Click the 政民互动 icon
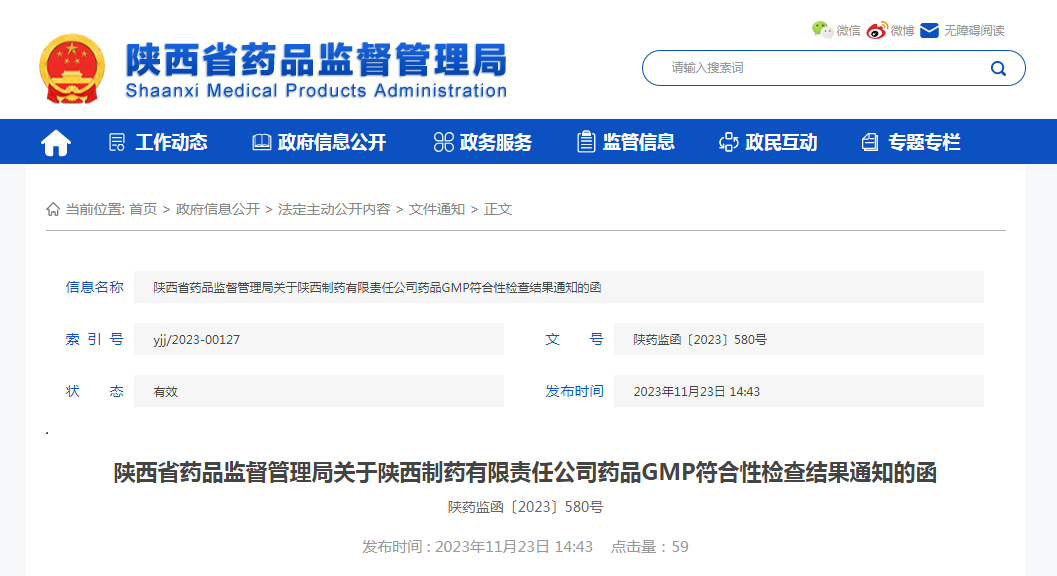 [729, 142]
